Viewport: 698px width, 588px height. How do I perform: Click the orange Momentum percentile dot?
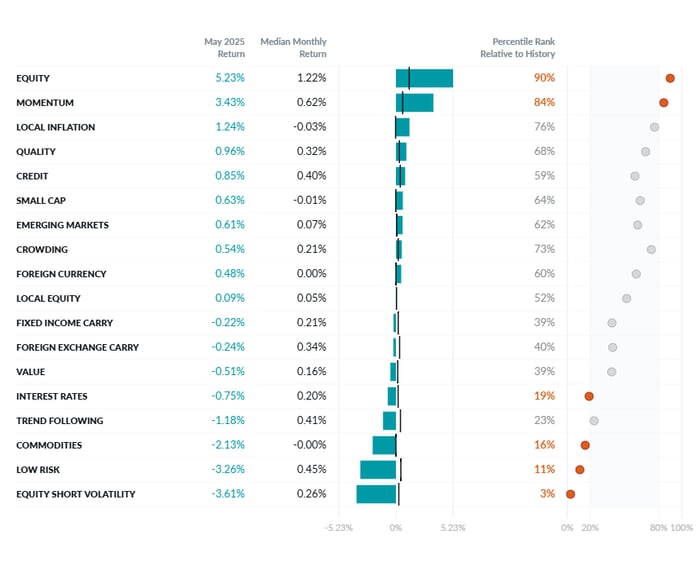(663, 103)
